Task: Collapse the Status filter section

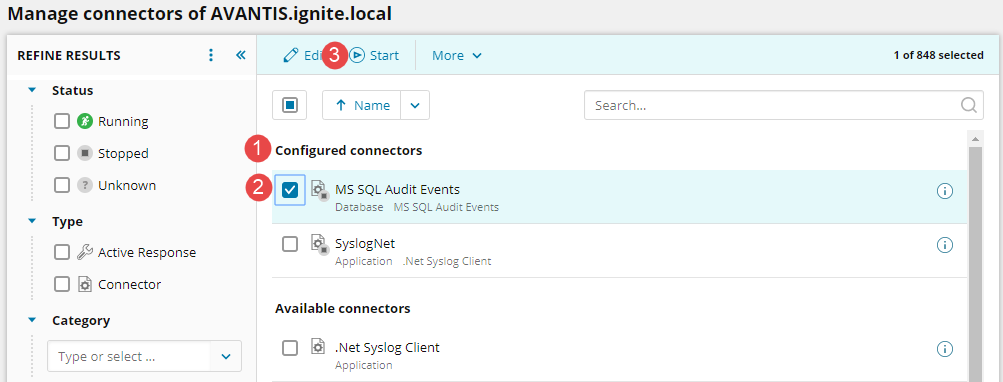Action: (33, 91)
